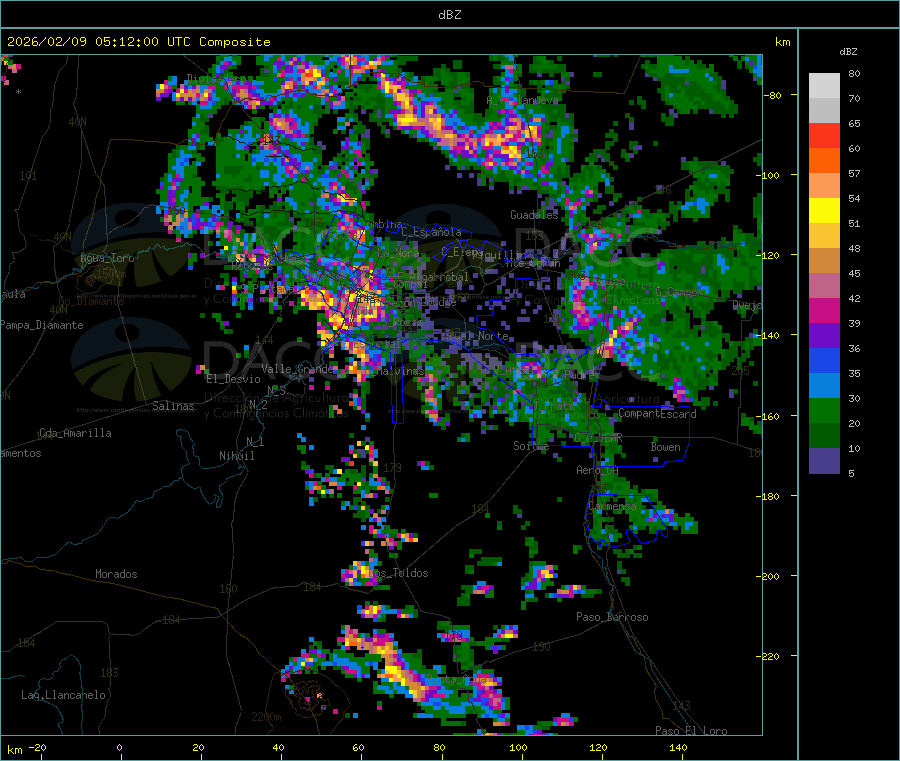The image size is (900, 761).
Task: Click the 'Soitue' place label
Action: (531, 446)
